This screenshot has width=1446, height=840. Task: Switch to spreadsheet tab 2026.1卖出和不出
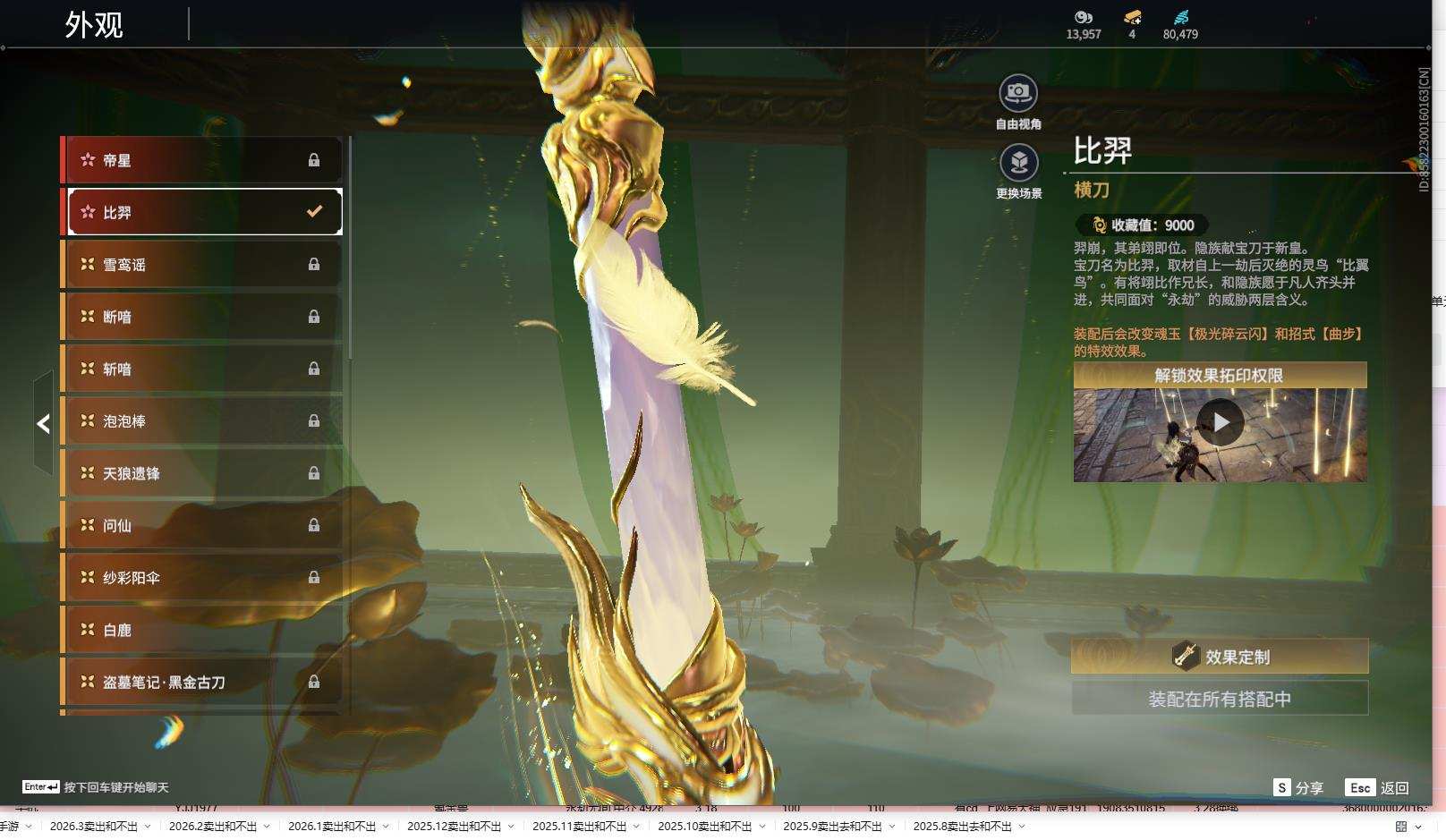pos(332,827)
